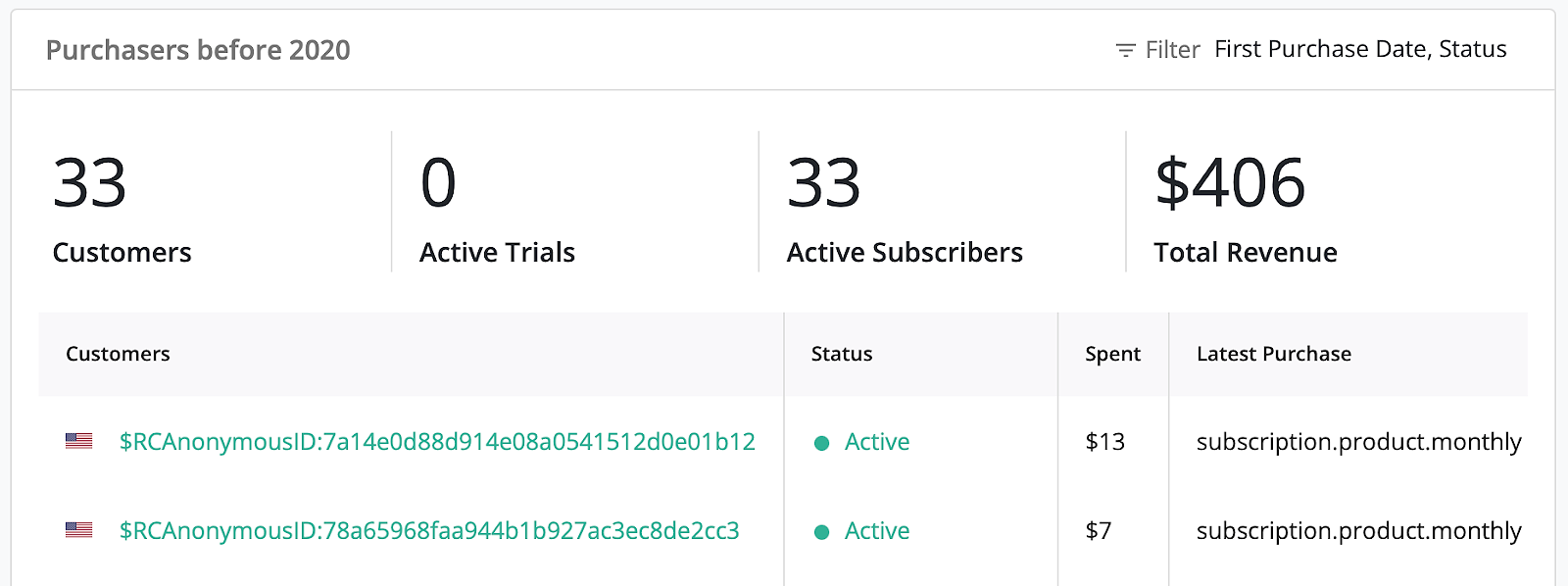Click the Purchasers before 2020 title
This screenshot has height=586, width=1568.
coord(198,50)
